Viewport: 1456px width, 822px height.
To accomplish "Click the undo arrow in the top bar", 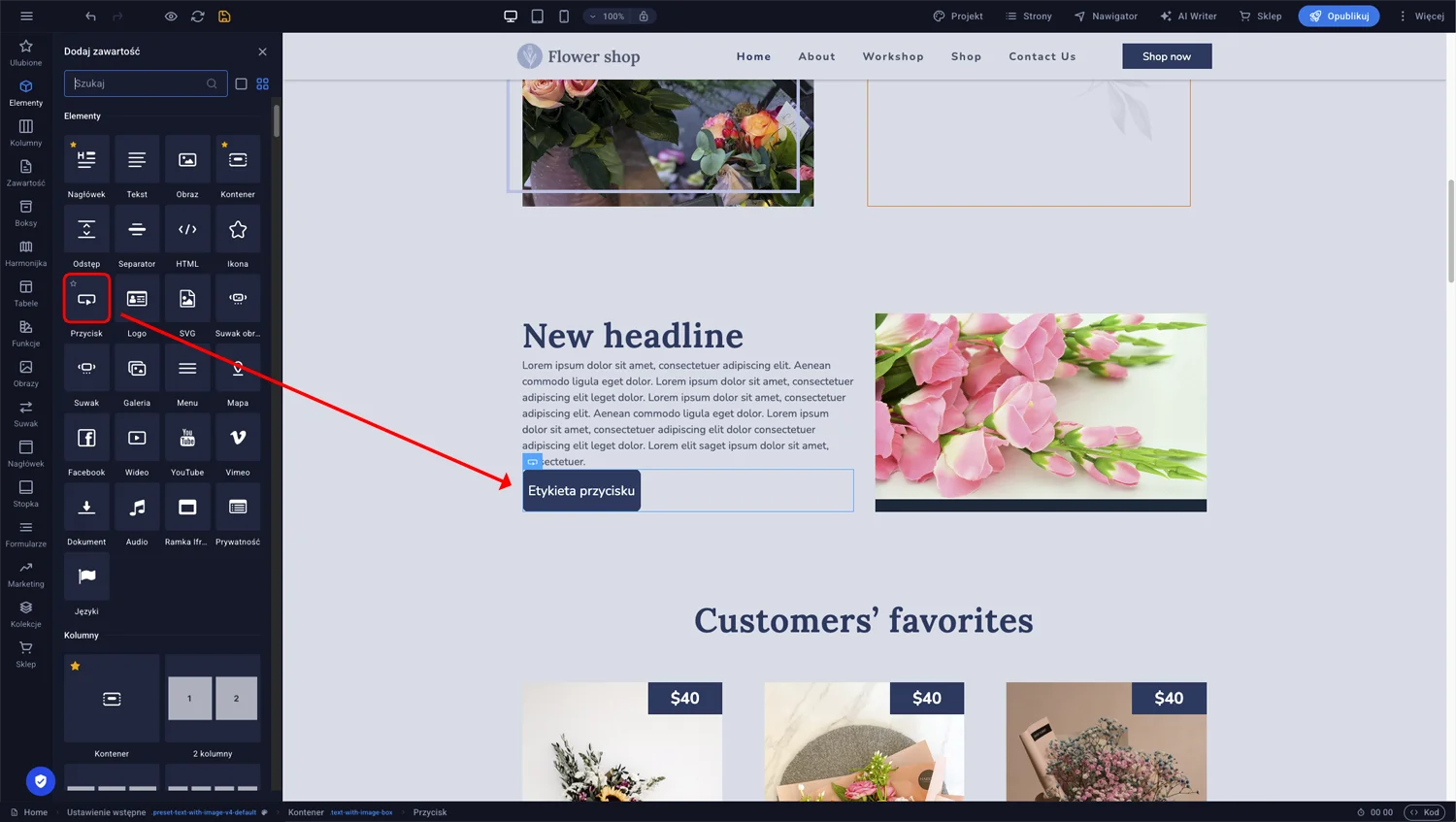I will tap(90, 16).
